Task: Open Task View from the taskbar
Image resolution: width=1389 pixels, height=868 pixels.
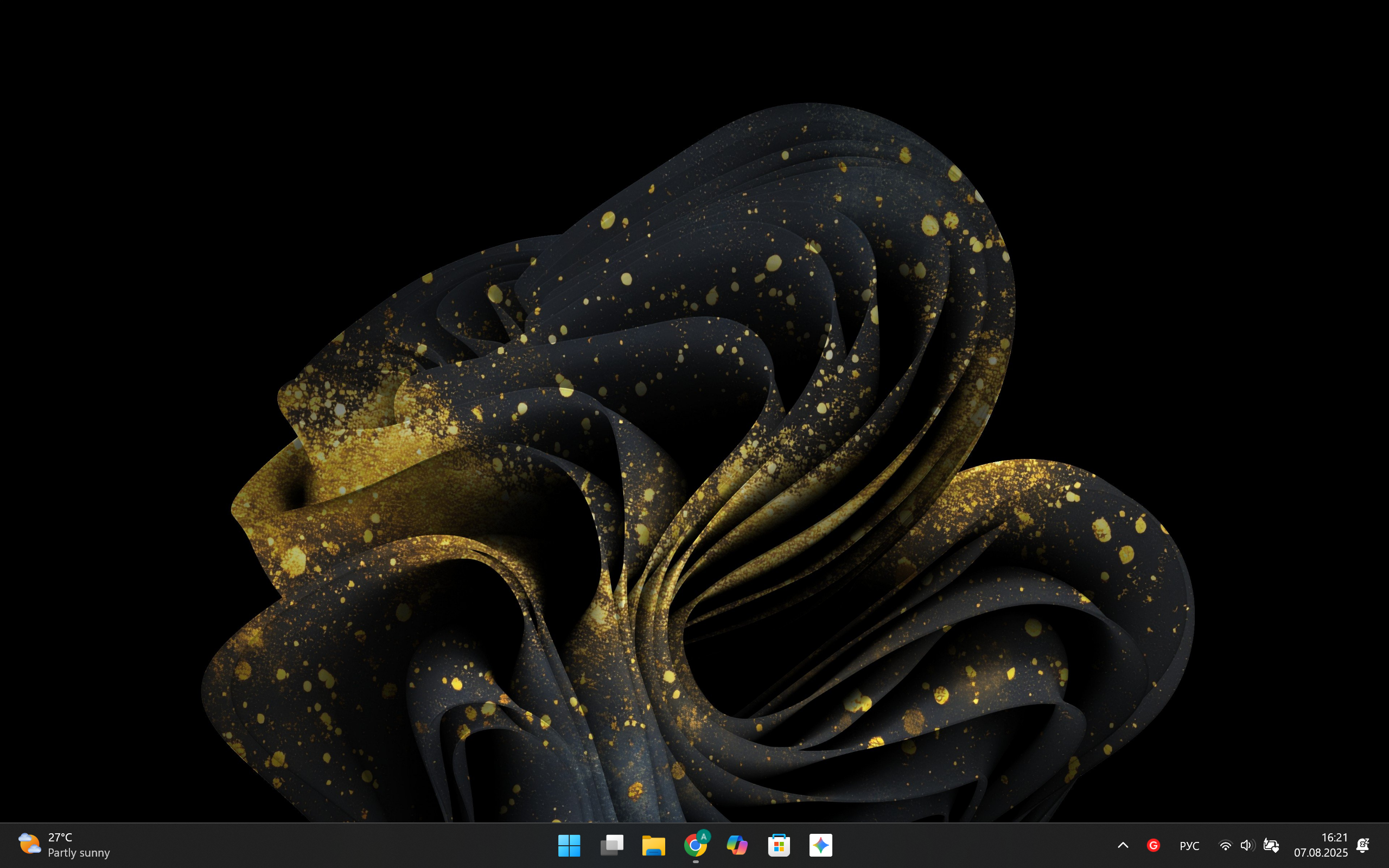Action: [611, 845]
